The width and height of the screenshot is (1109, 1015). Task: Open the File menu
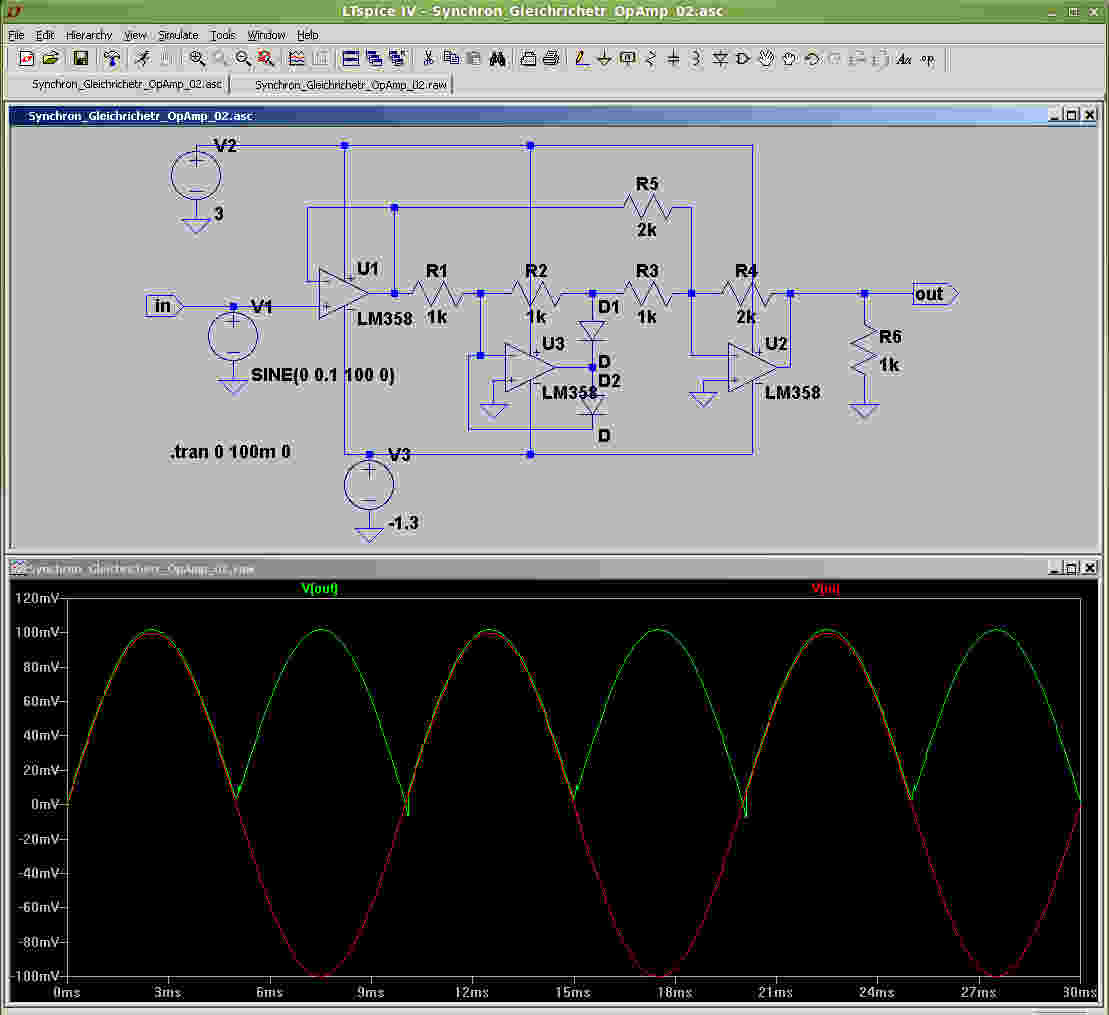click(x=16, y=35)
